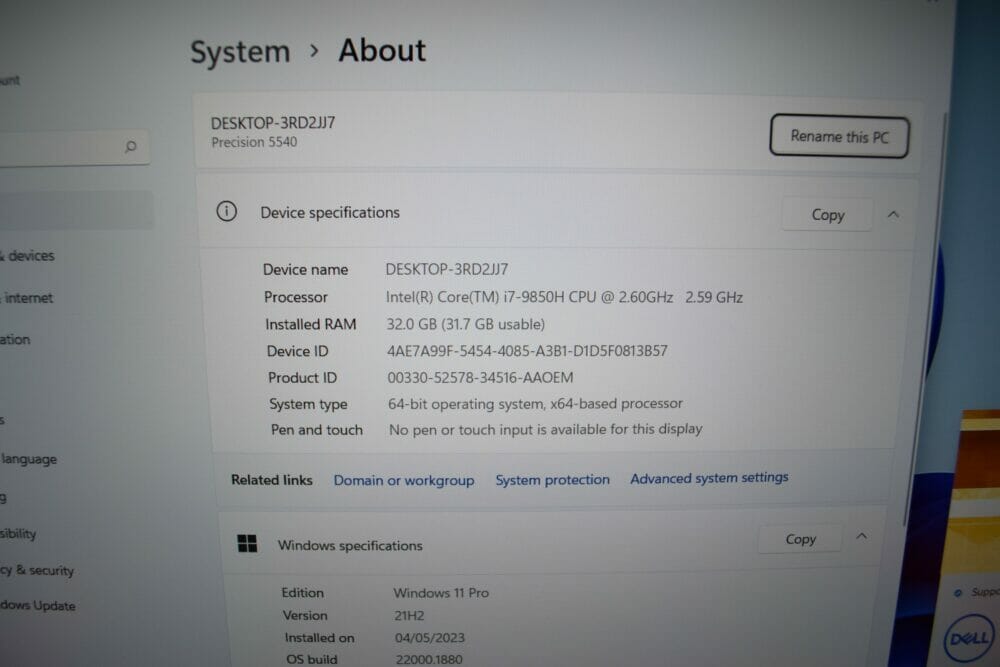
Task: Open the Windows Update sidebar item
Action: click(38, 606)
